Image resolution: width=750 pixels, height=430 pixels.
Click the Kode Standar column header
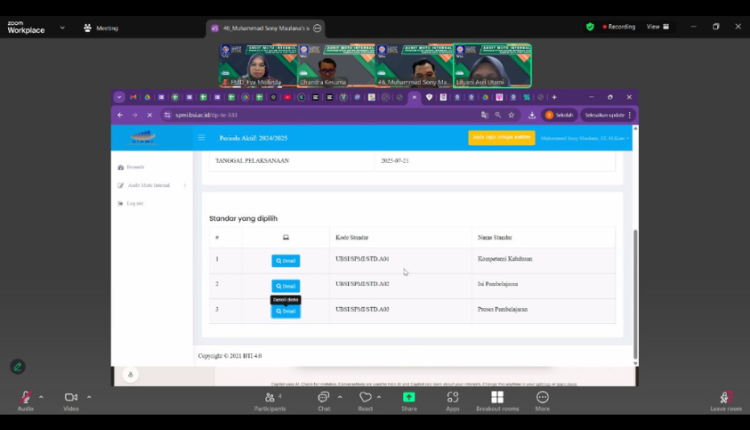352,237
